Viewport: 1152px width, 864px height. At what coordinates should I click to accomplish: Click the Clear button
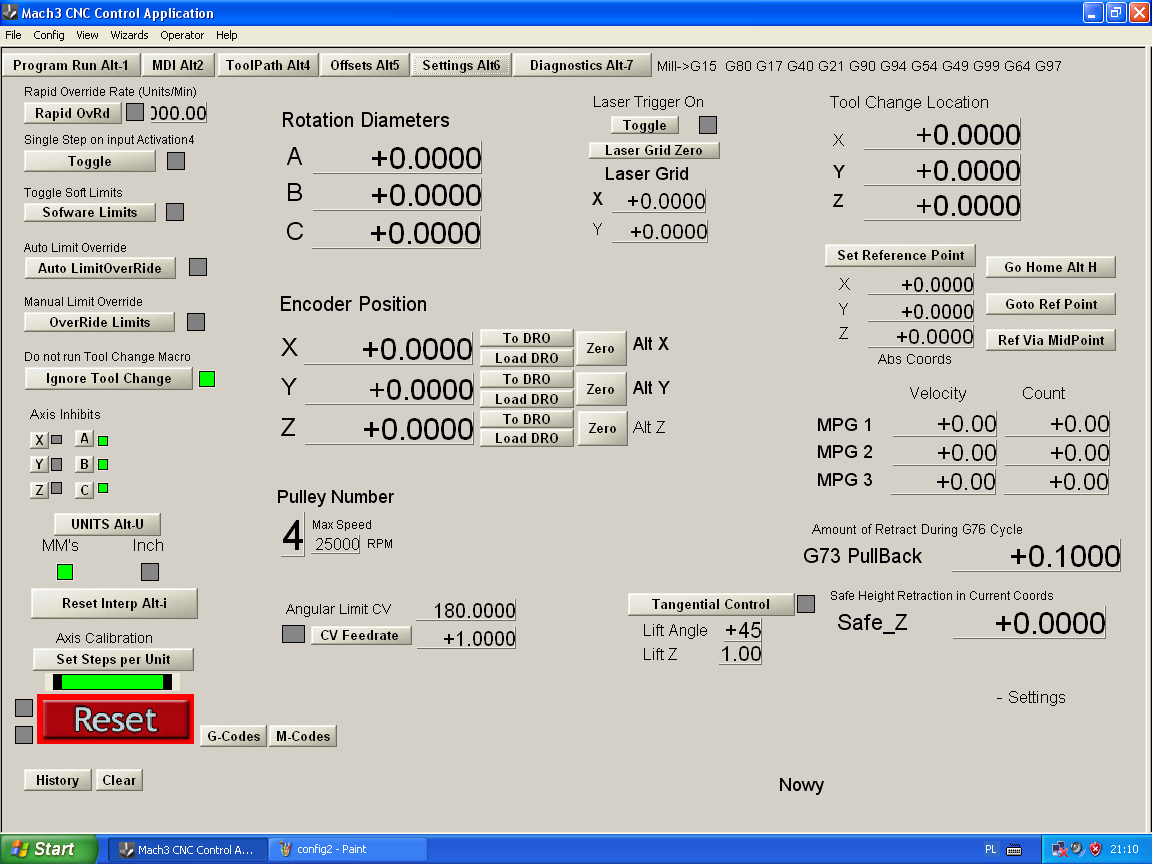[x=119, y=780]
